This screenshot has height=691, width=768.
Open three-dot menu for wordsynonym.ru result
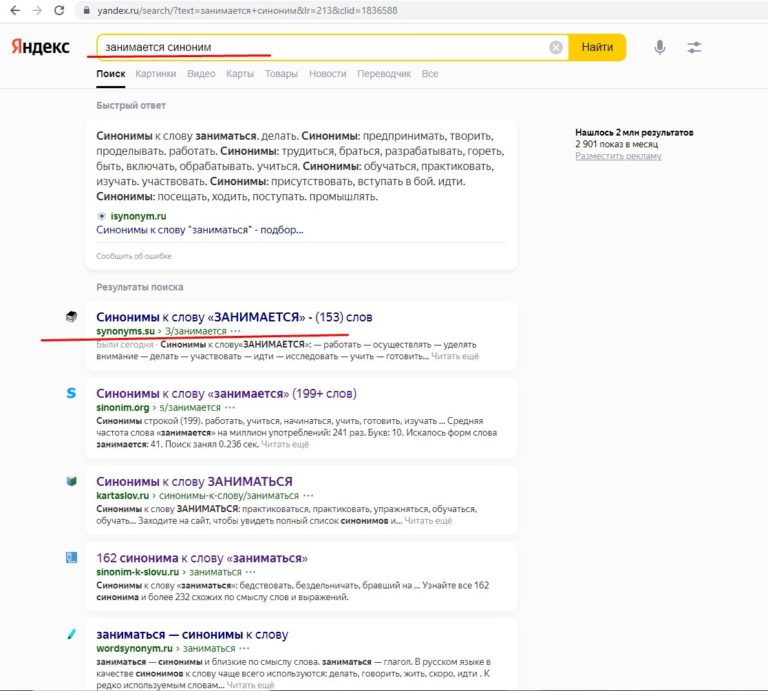pyautogui.click(x=244, y=648)
